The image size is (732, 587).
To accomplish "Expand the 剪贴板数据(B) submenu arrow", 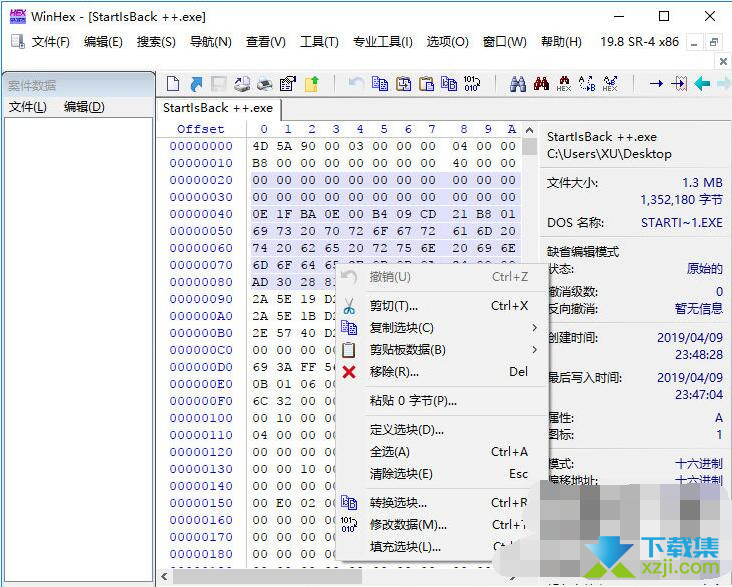I will 535,350.
